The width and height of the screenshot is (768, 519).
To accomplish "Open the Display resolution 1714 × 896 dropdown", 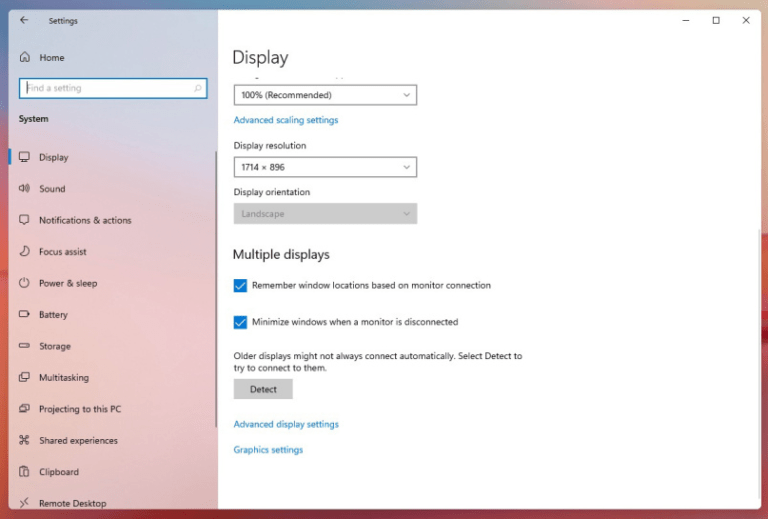I will coord(325,167).
